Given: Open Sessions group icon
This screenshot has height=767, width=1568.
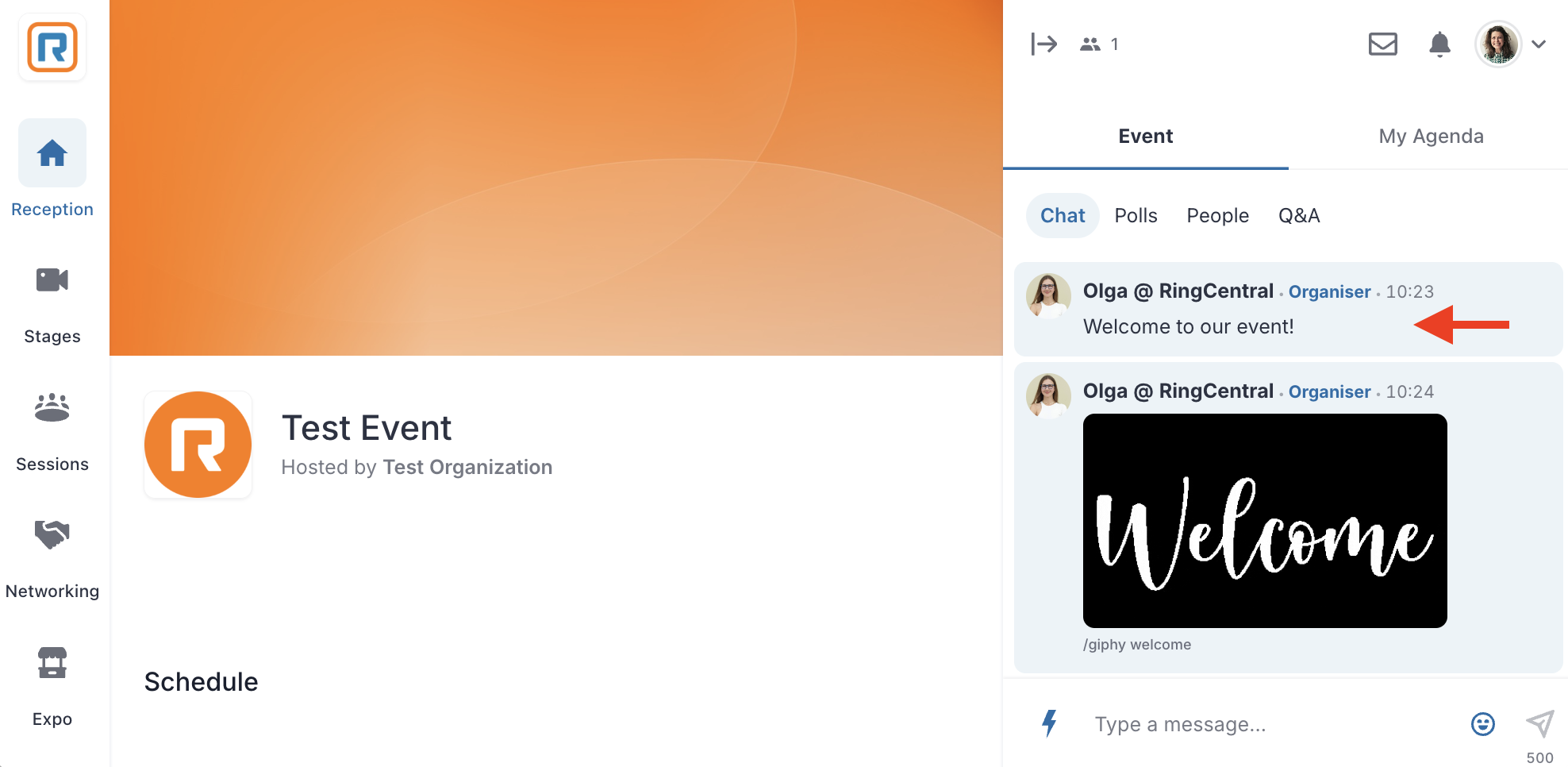Looking at the screenshot, I should coord(52,407).
